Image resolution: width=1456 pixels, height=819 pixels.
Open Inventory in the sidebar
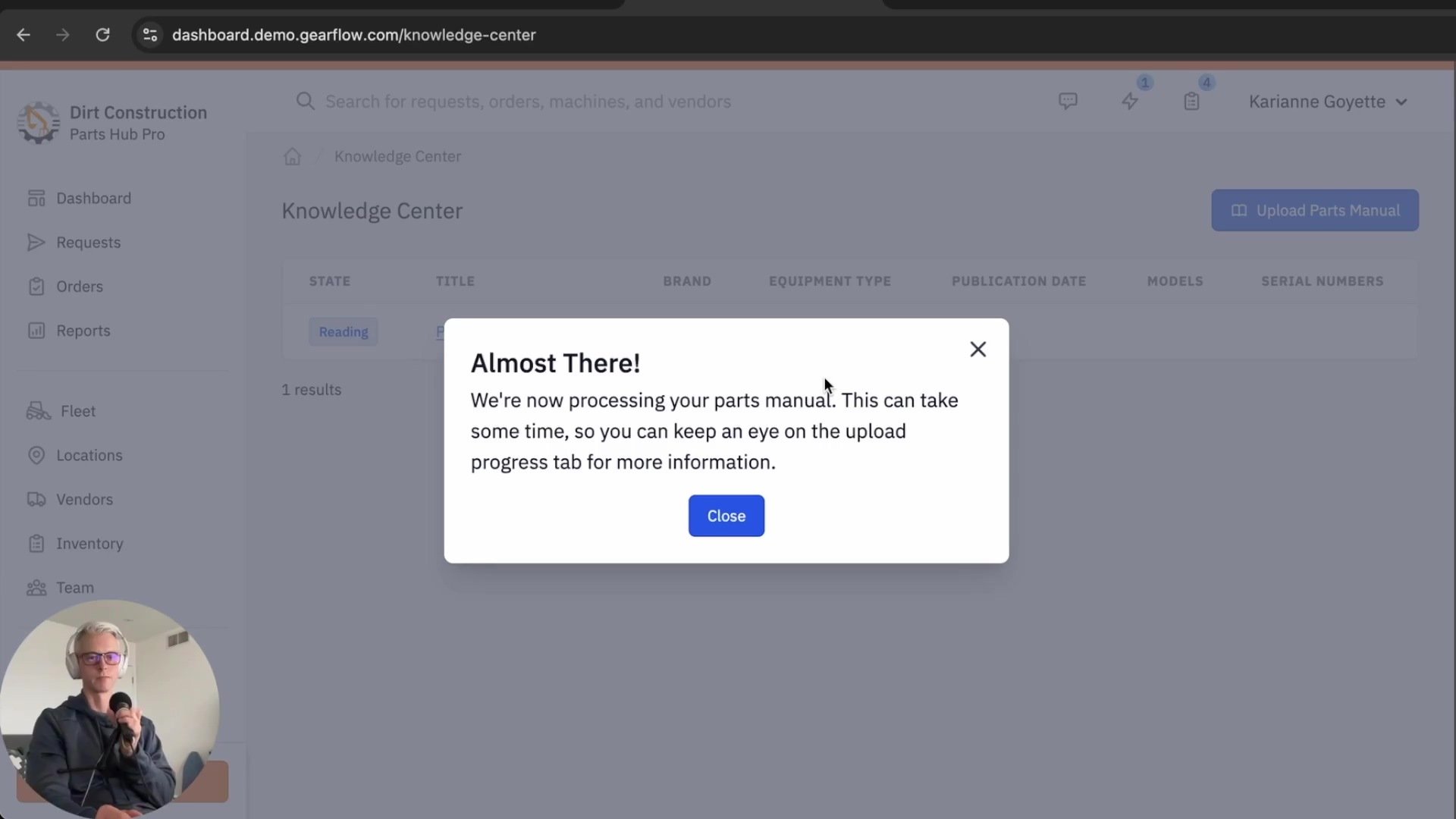coord(89,544)
